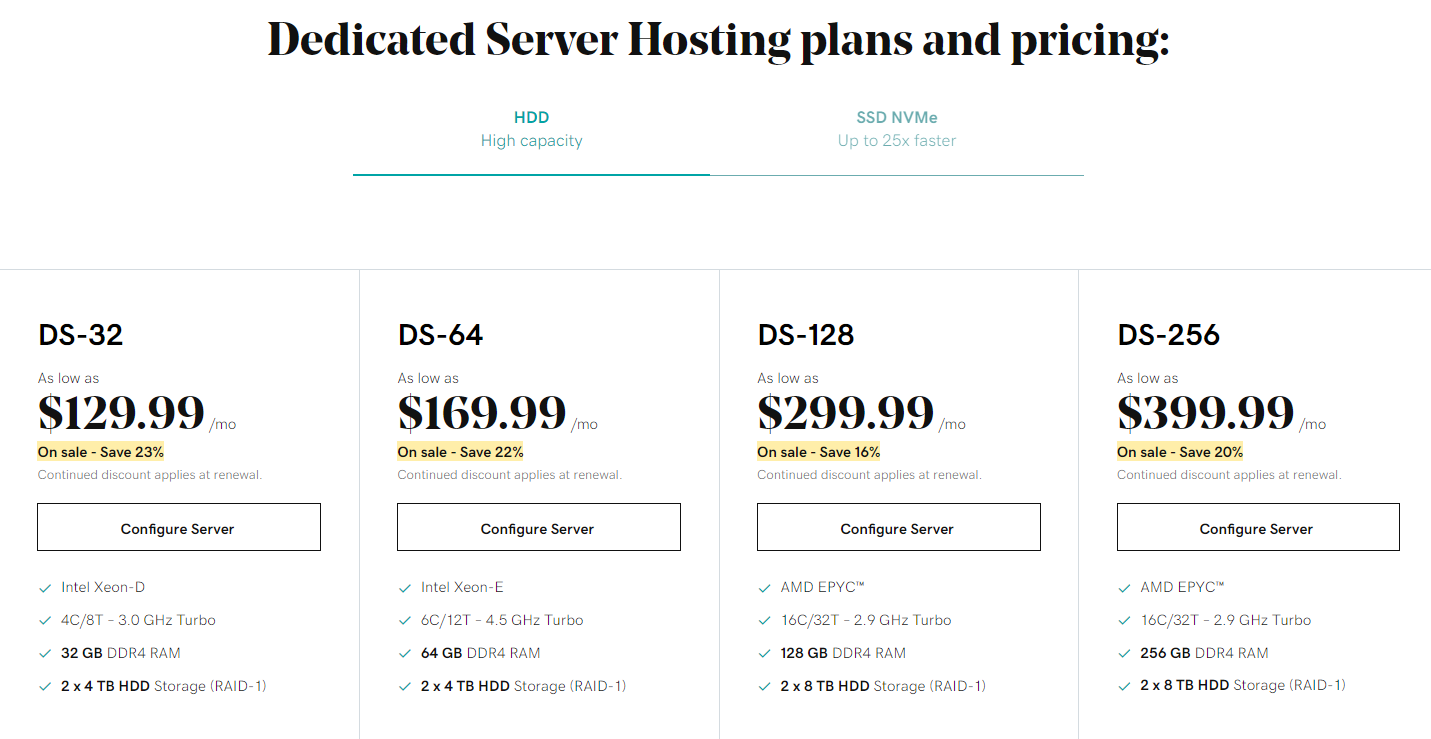Screen dimensions: 1431x739
Task: Click the On sale - Save 23% badge
Action: tap(101, 452)
